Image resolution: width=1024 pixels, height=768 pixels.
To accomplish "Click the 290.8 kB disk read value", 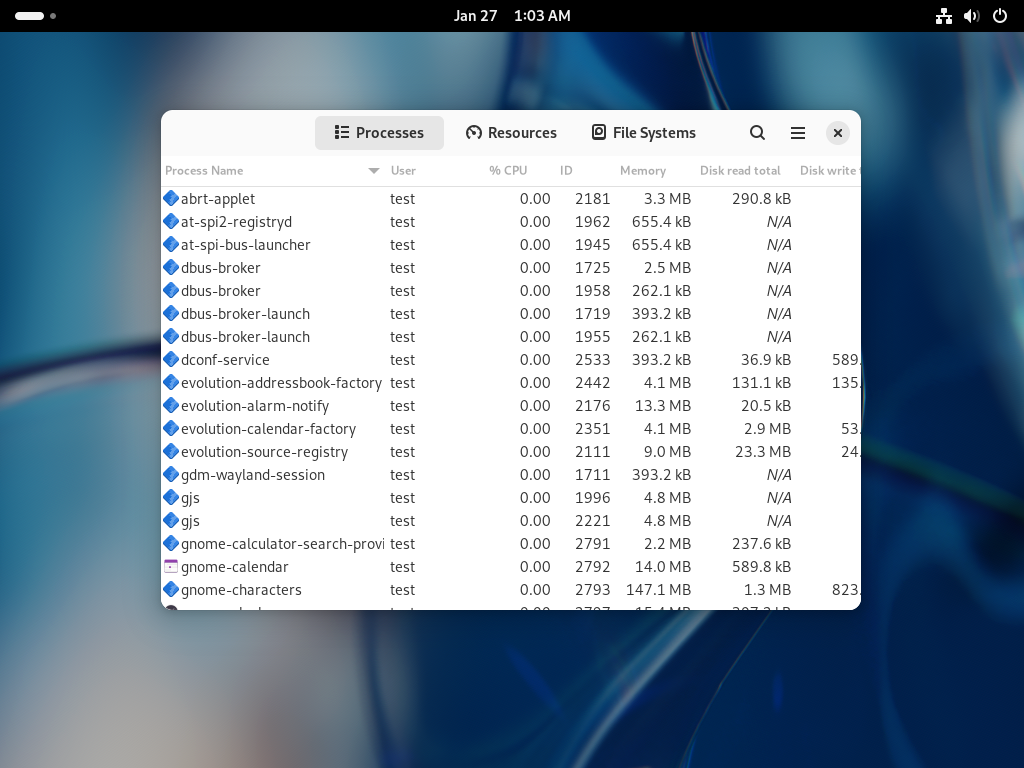I will [x=761, y=199].
